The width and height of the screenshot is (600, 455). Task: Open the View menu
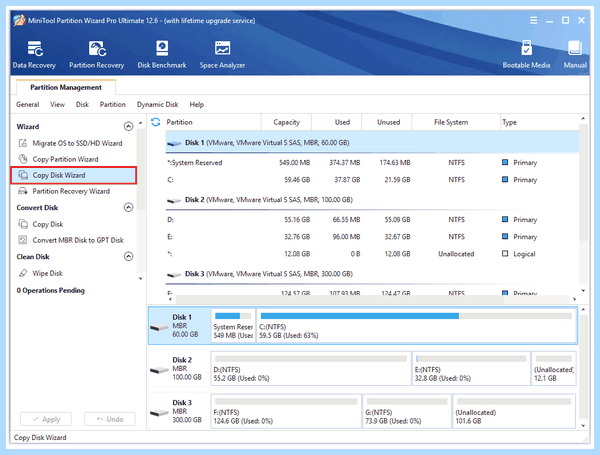[57, 104]
